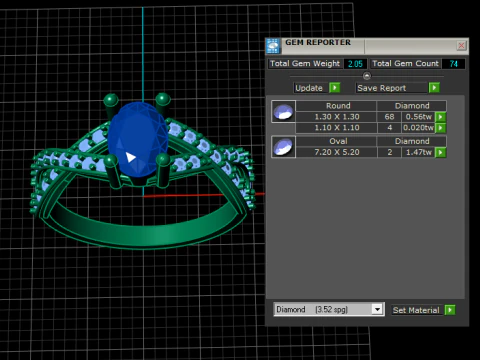This screenshot has width=480, height=360.
Task: Click the 0.020tw weight cell
Action: [418, 128]
